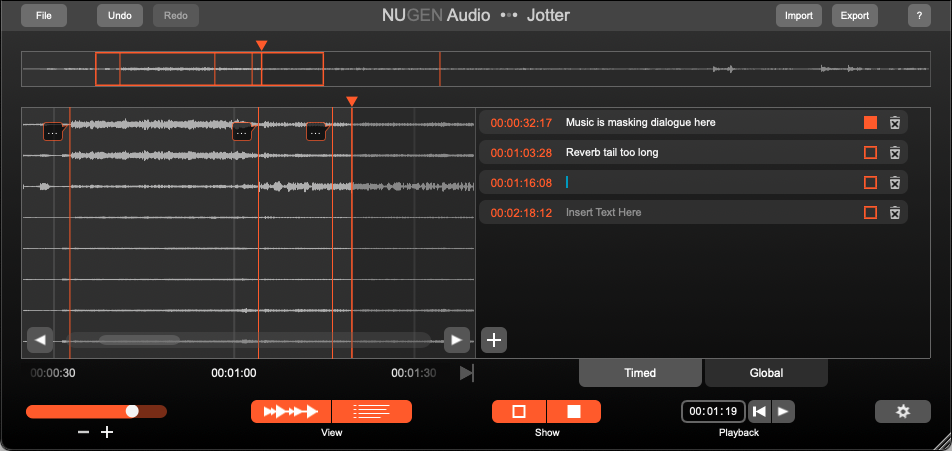952x451 pixels.
Task: Select the waveform view mode icon
Action: [x=291, y=411]
